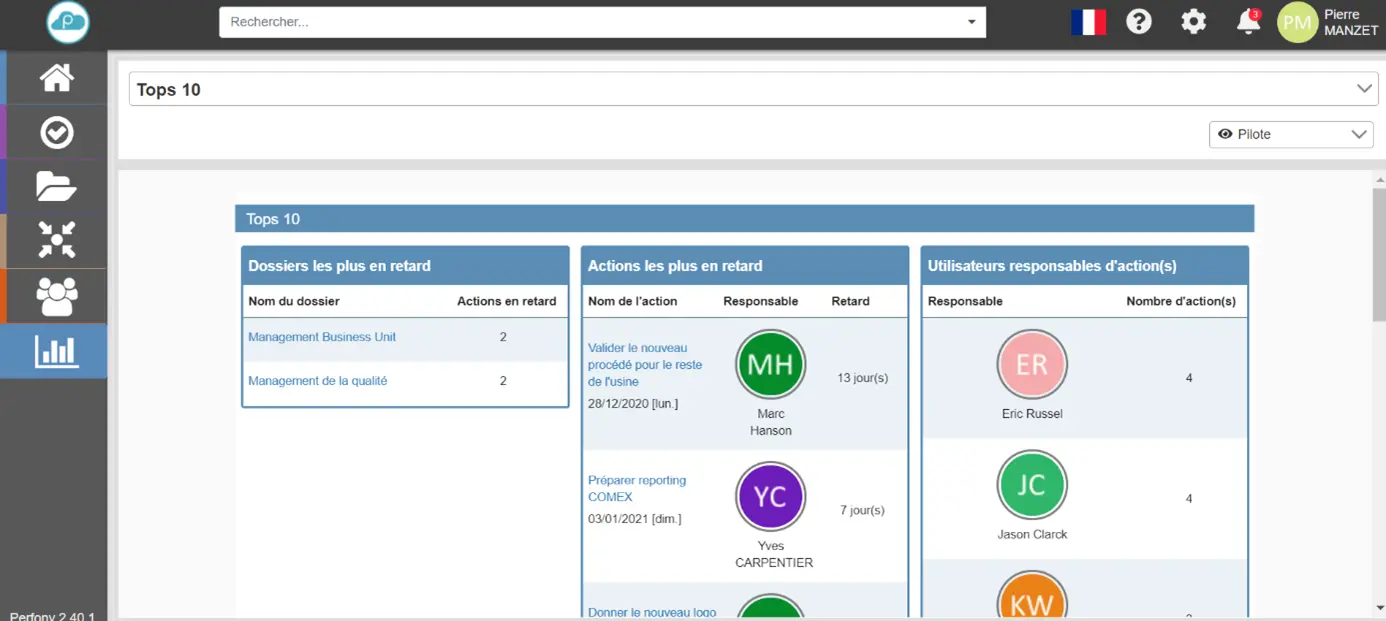Image resolution: width=1386 pixels, height=621 pixels.
Task: Expand the Tops 10 dropdown selector
Action: pos(1364,89)
